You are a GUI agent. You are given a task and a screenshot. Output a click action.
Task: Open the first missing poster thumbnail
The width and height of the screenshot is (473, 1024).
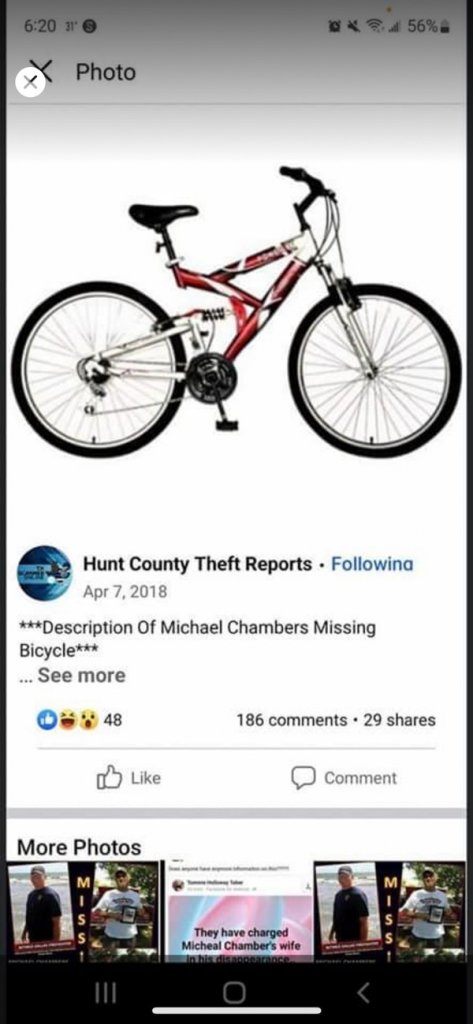pos(82,911)
